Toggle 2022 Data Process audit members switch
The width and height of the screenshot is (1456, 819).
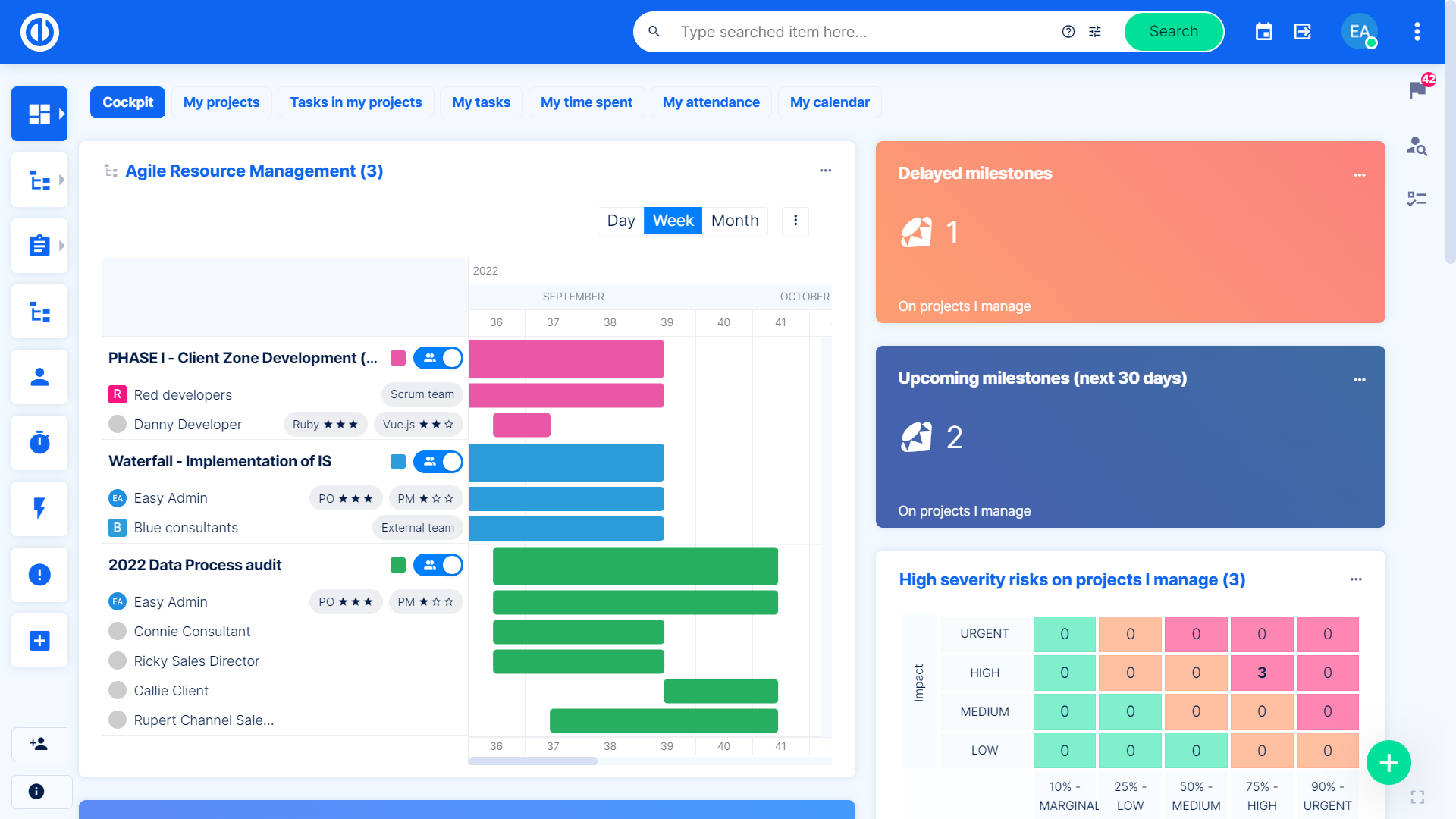pos(438,565)
